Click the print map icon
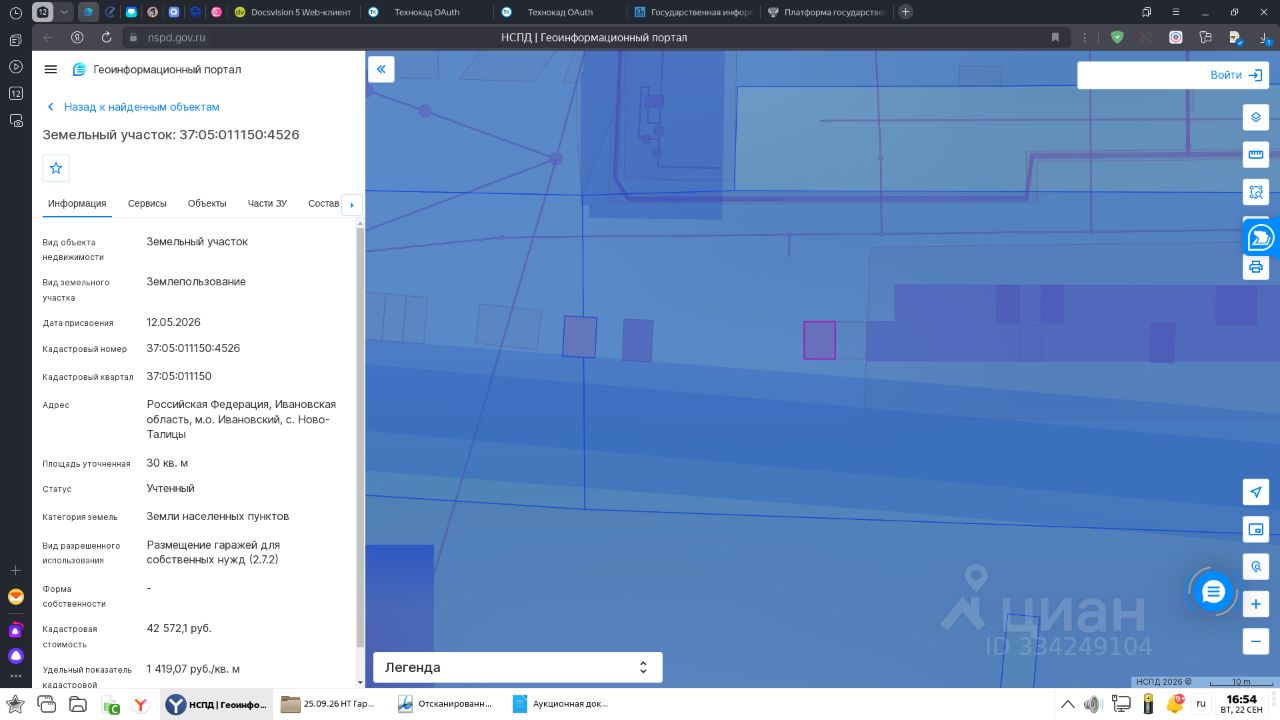The height and width of the screenshot is (720, 1280). pos(1256,267)
